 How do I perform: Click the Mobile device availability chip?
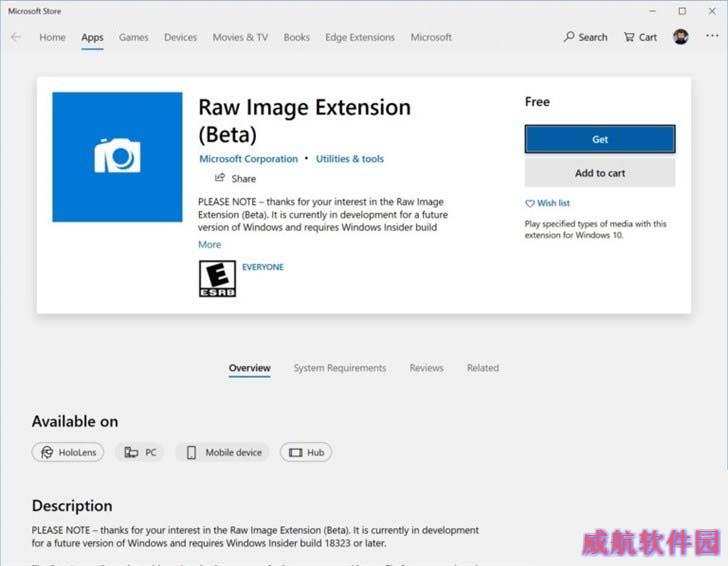coord(223,452)
